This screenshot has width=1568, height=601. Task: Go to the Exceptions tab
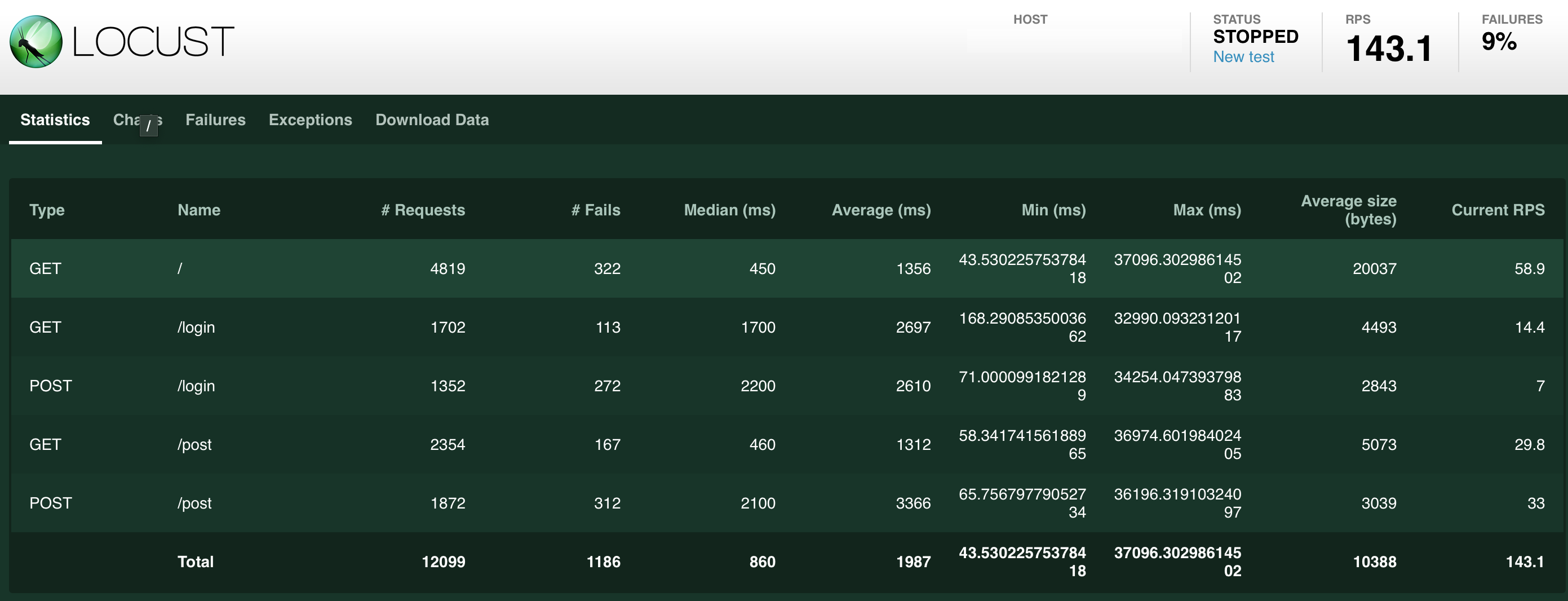(310, 120)
